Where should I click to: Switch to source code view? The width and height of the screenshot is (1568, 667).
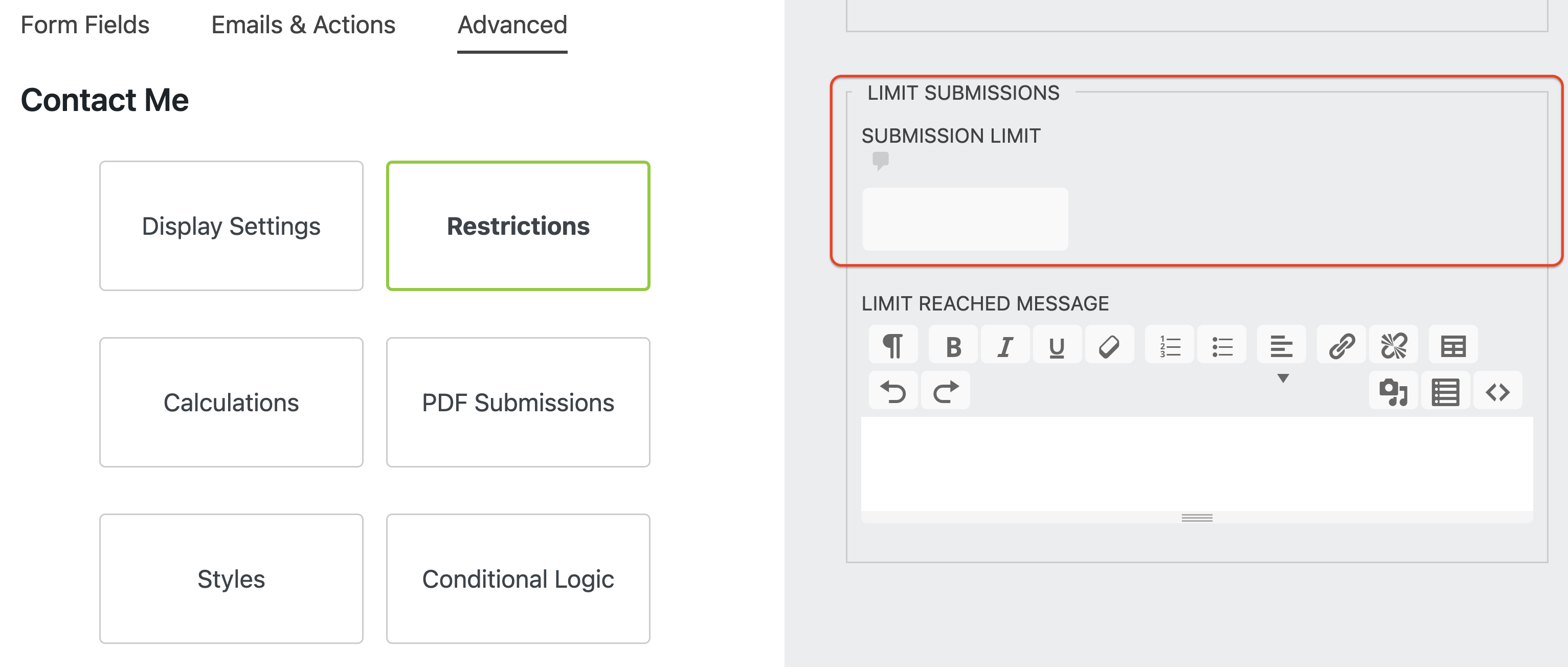(x=1498, y=391)
